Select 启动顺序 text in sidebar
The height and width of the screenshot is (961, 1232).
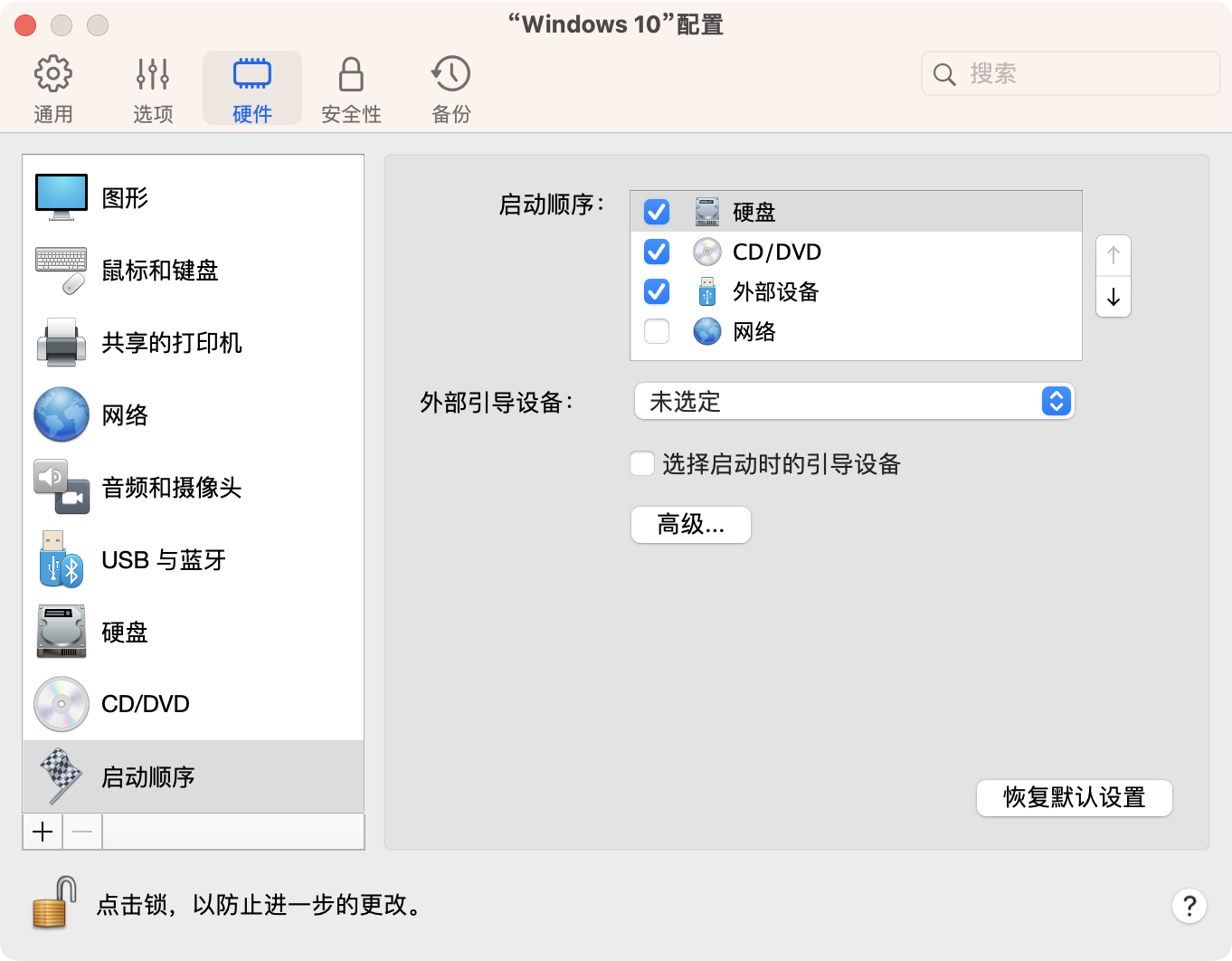coord(148,776)
